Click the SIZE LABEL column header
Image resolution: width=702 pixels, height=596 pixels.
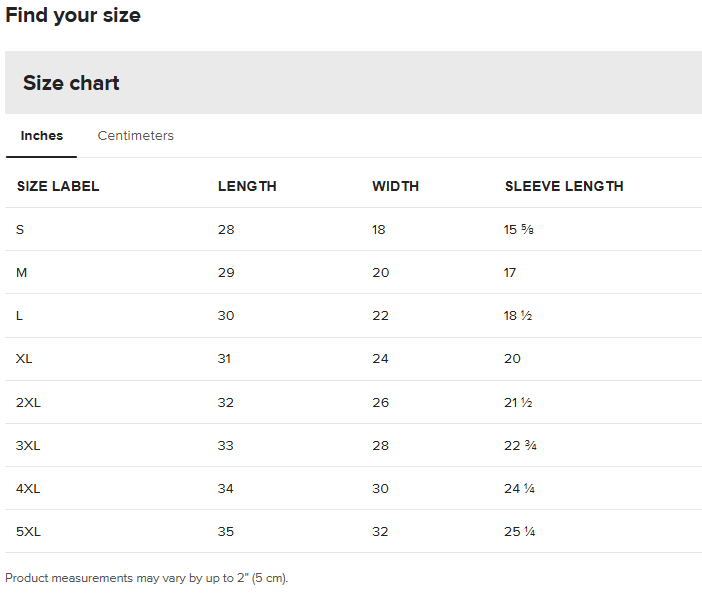(x=58, y=186)
